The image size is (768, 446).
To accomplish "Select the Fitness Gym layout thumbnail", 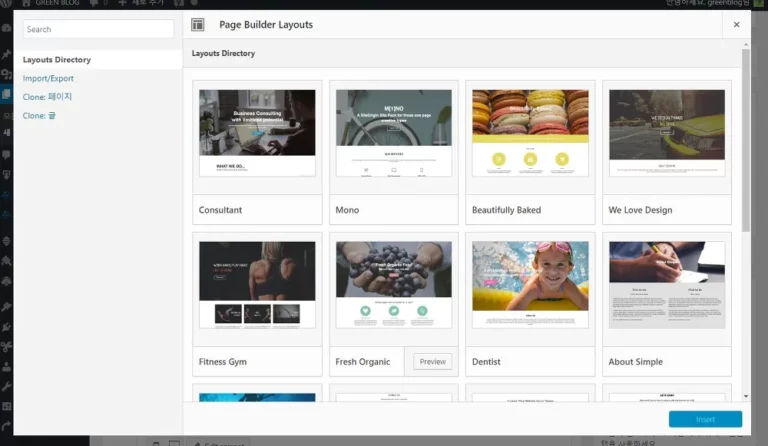I will point(257,284).
